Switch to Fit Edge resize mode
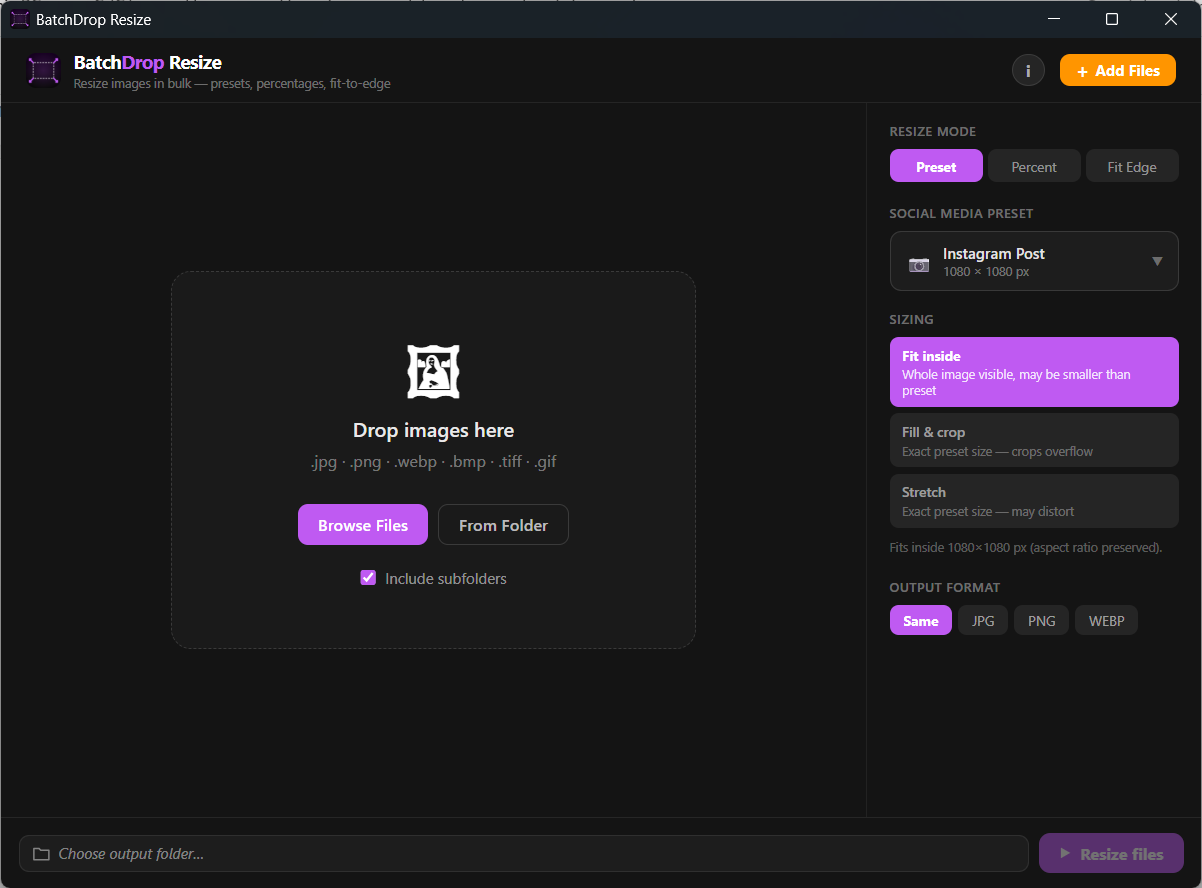 (1132, 166)
